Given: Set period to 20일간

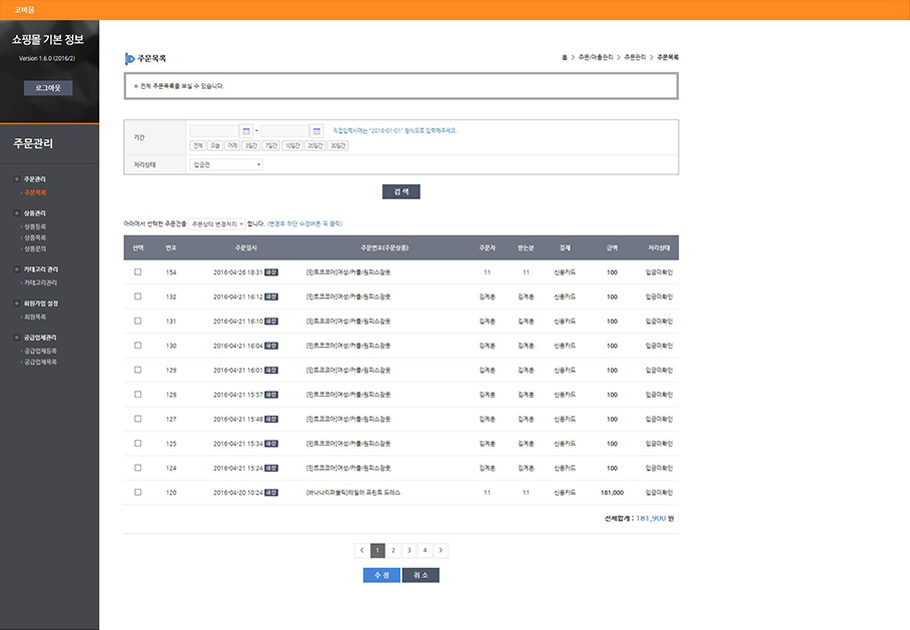Looking at the screenshot, I should tap(315, 146).
